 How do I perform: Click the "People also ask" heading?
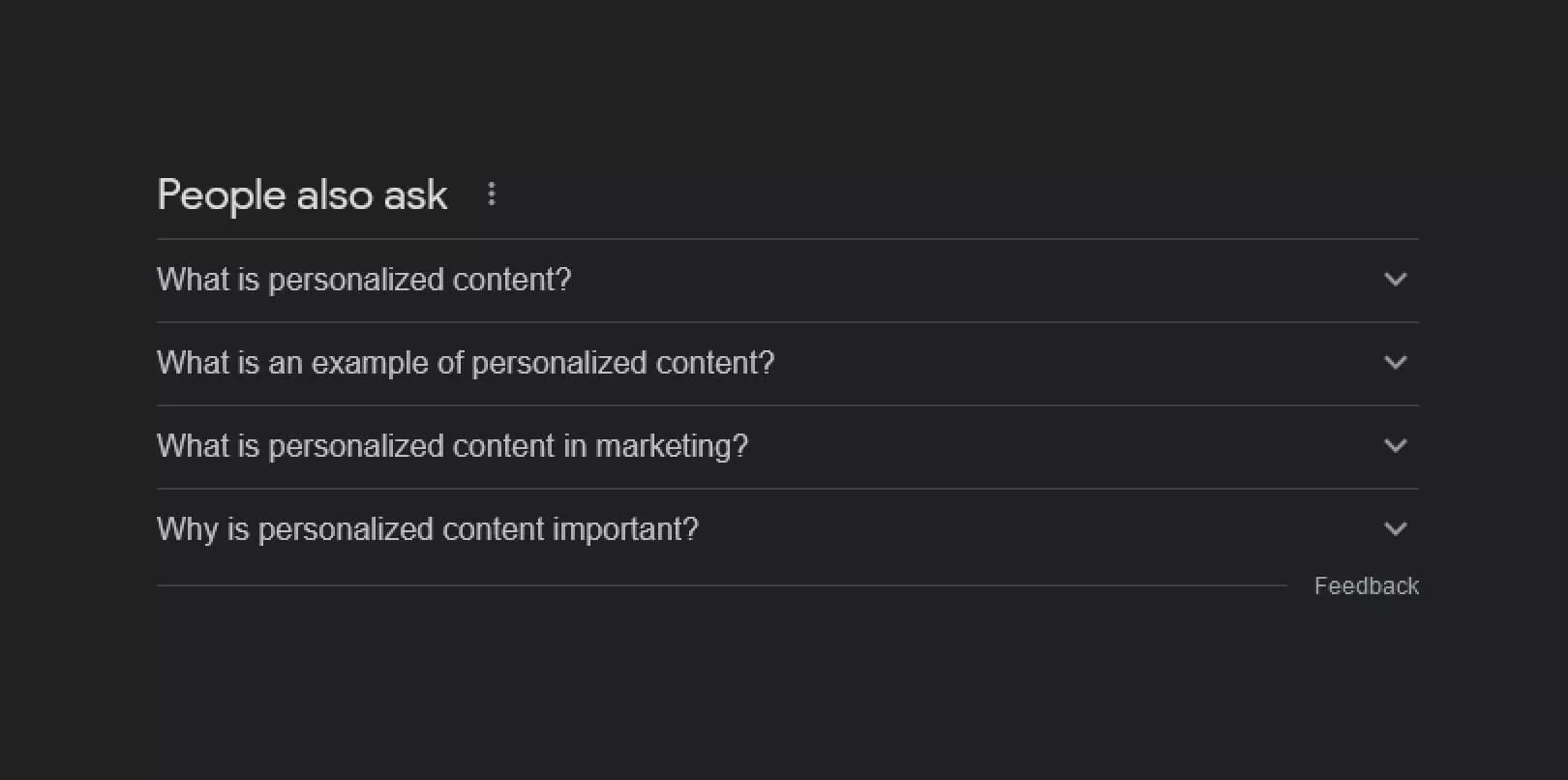point(302,195)
